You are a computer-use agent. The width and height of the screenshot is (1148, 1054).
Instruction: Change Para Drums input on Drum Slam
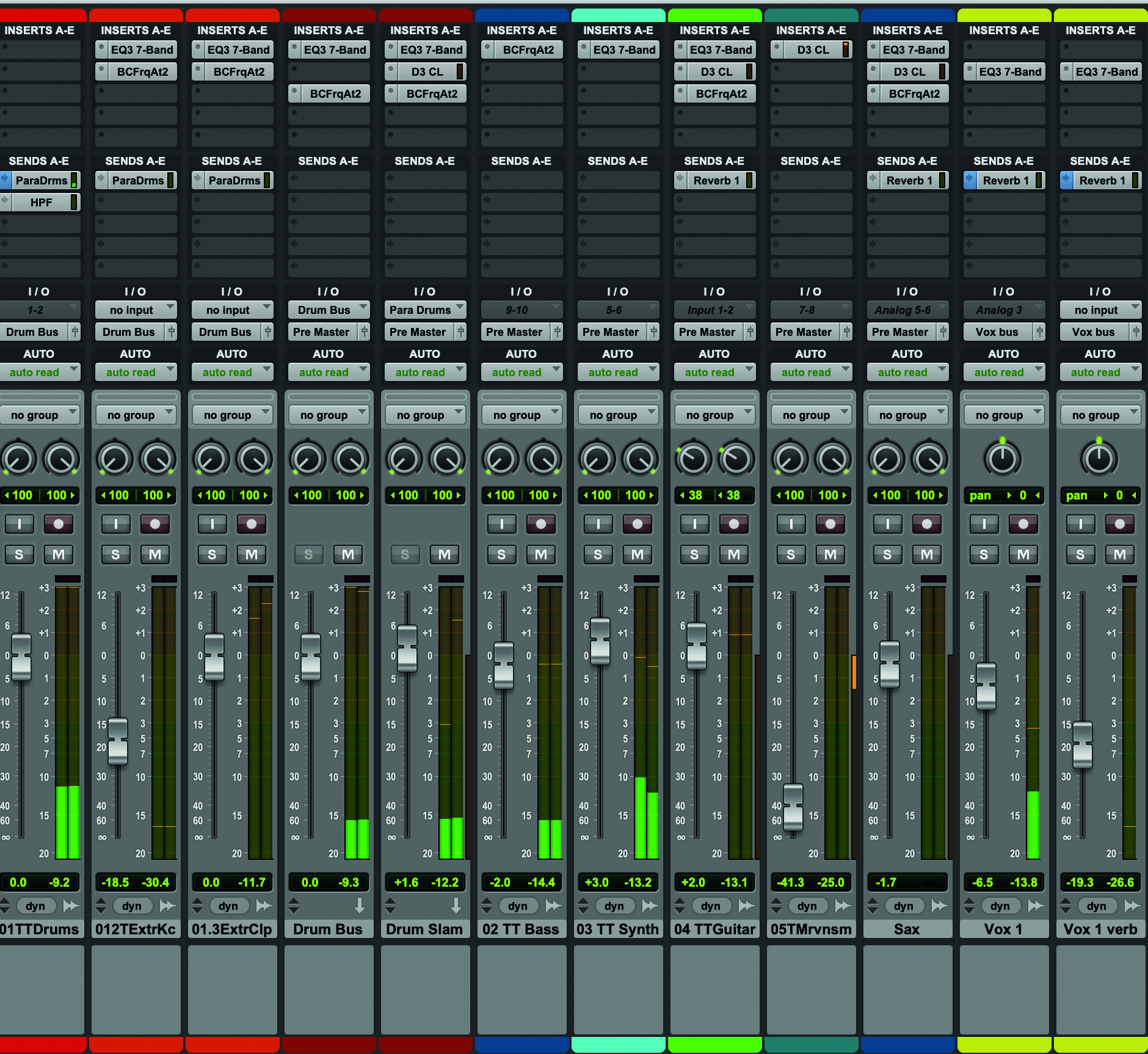[426, 310]
